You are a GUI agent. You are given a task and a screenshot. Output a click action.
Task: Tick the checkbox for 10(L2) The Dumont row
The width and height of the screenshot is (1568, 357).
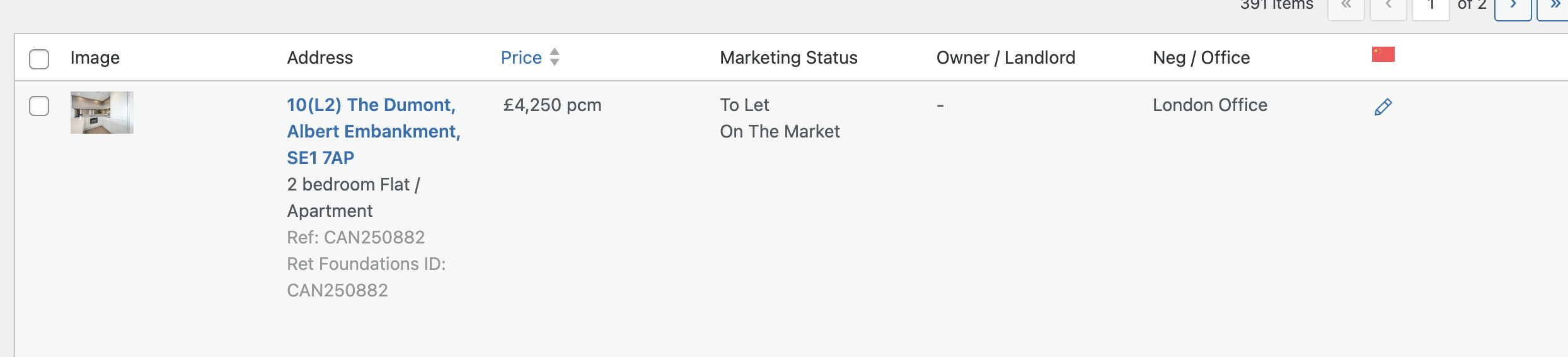coord(39,106)
